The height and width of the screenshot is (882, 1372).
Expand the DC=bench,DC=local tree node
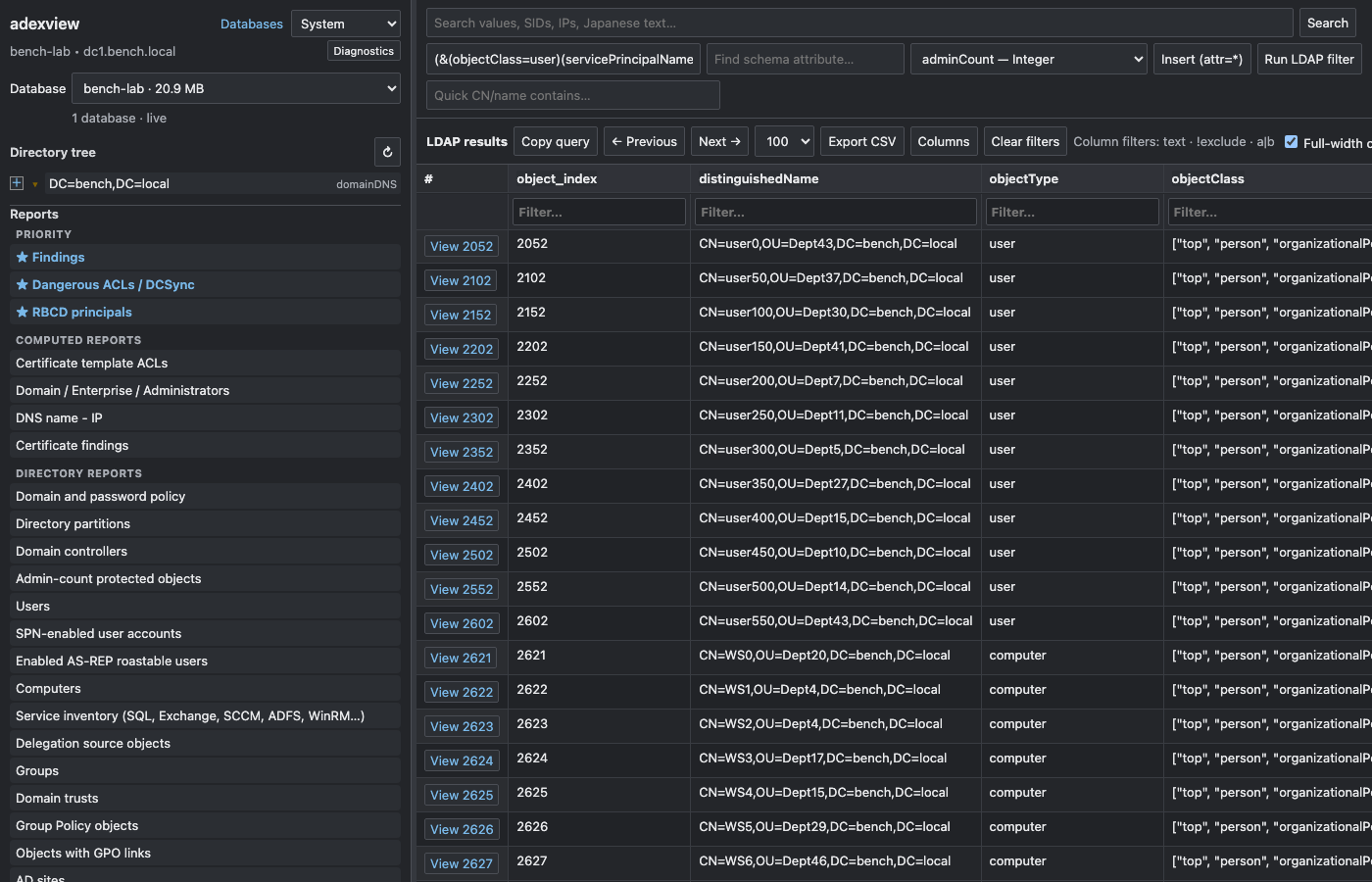17,183
